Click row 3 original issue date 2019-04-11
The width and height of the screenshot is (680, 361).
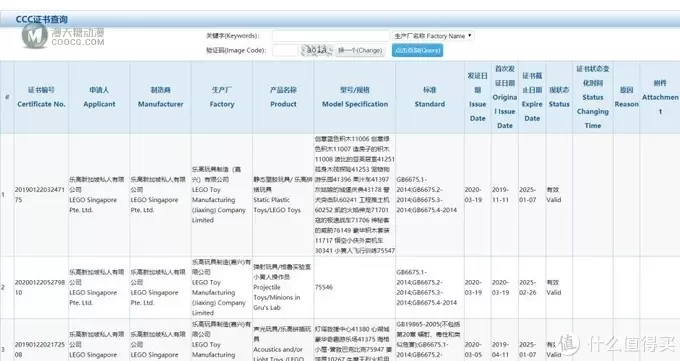(x=500, y=349)
